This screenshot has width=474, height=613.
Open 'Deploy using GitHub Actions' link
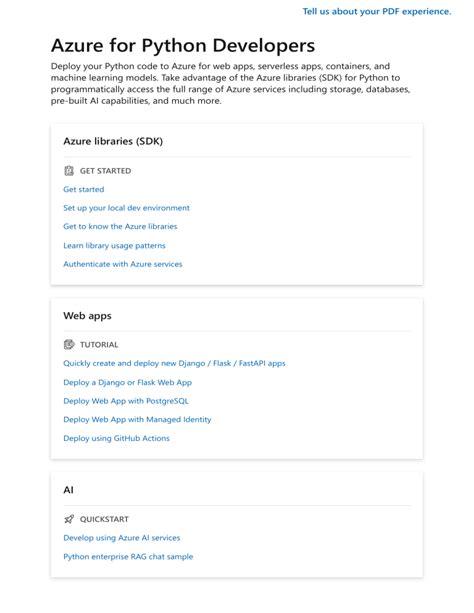click(x=117, y=438)
